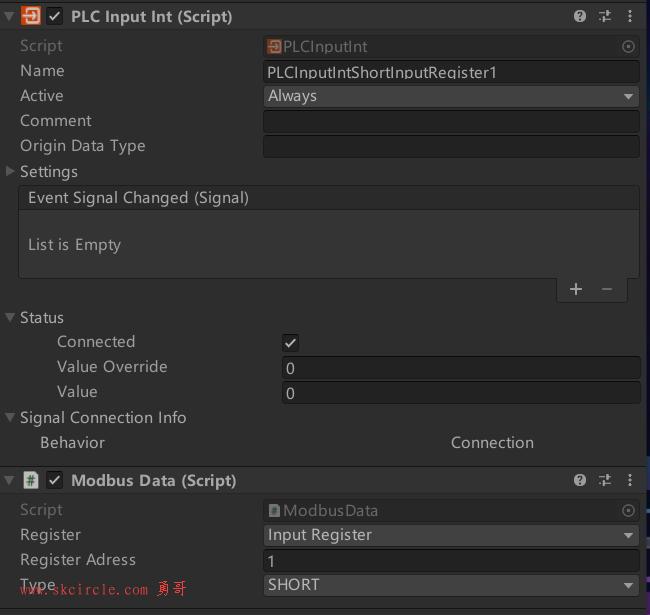
Task: Open the Register dropdown showing Input Register
Action: click(x=451, y=535)
